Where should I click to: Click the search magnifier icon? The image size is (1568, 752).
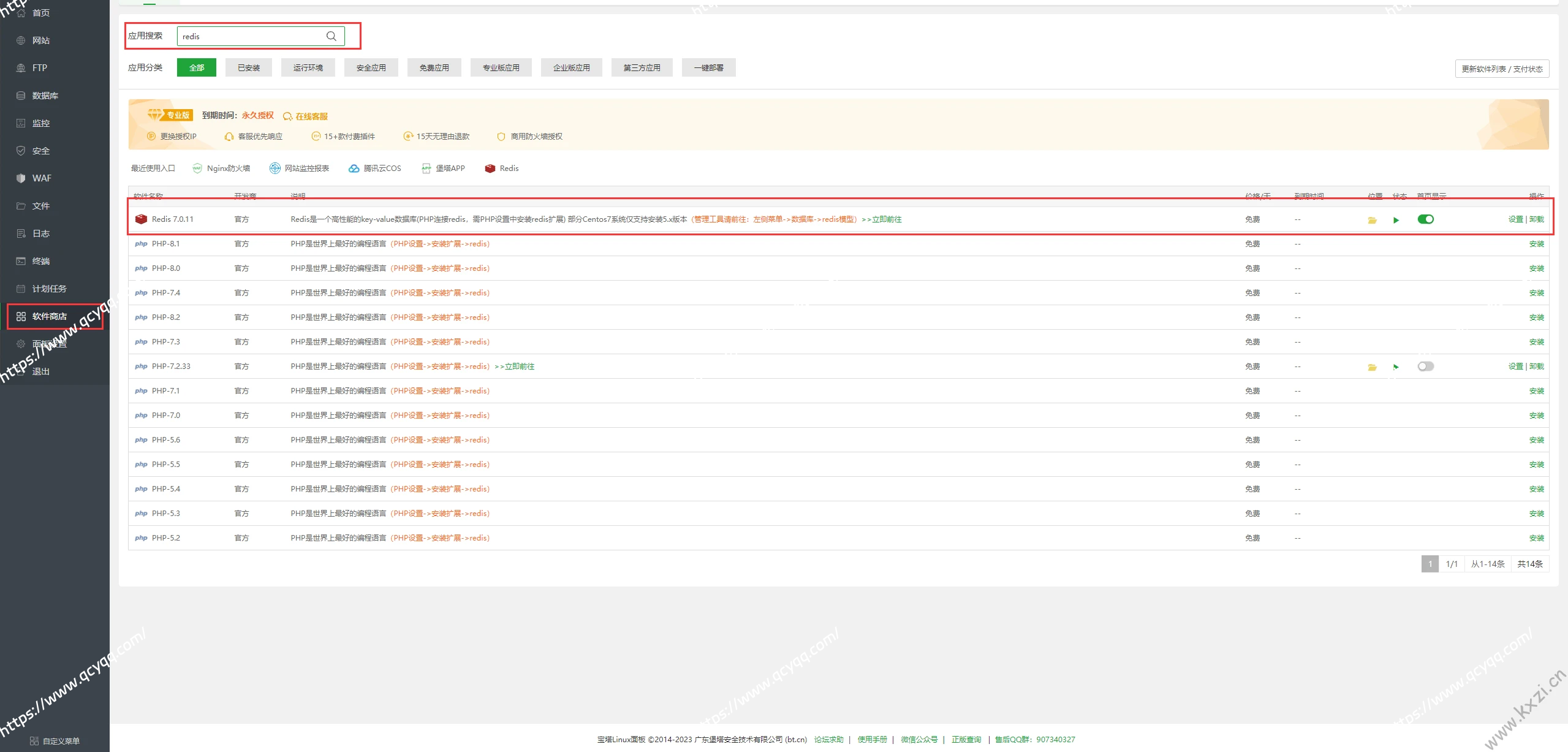point(331,36)
